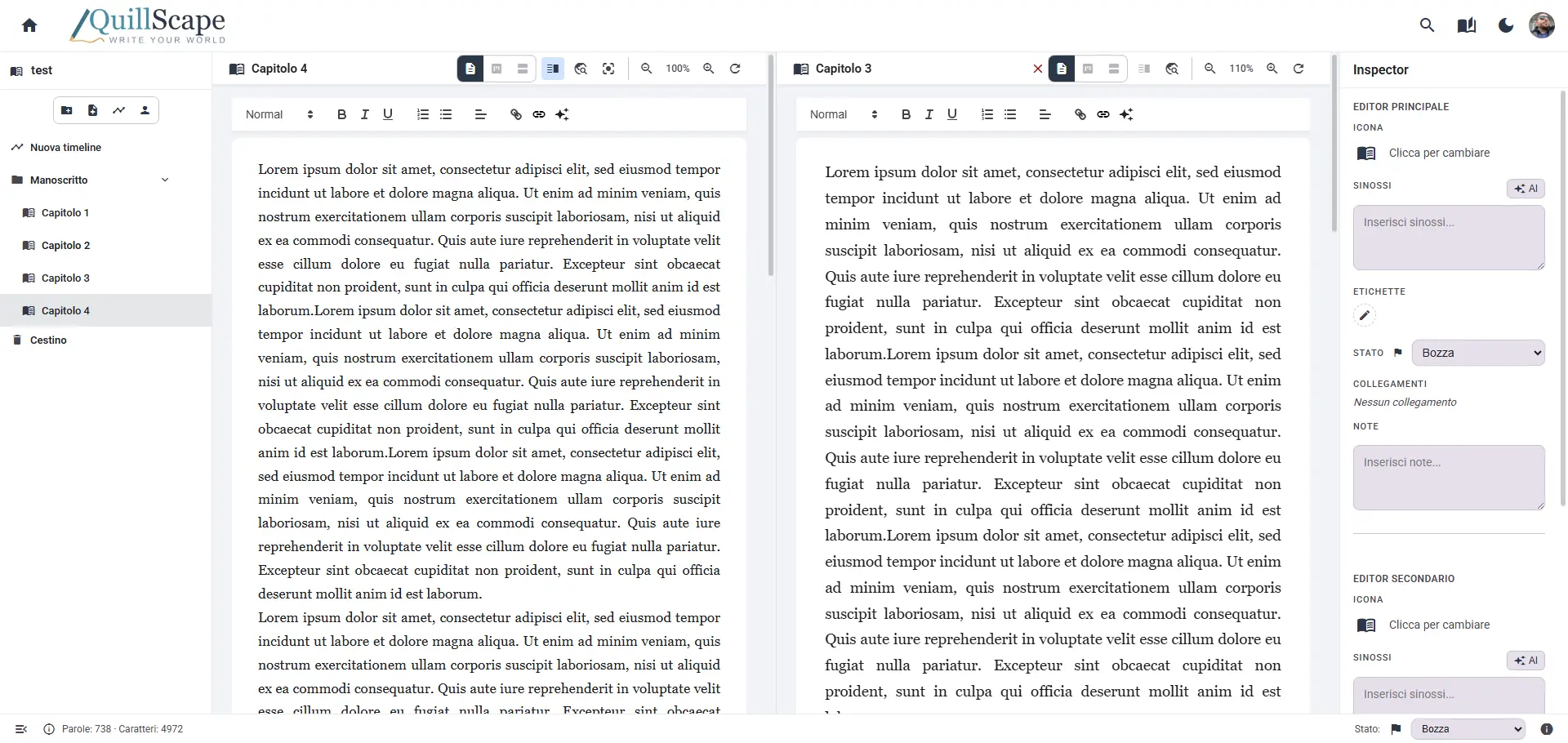
Task: Open the Stato dropdown set to Bozza
Action: point(1478,353)
